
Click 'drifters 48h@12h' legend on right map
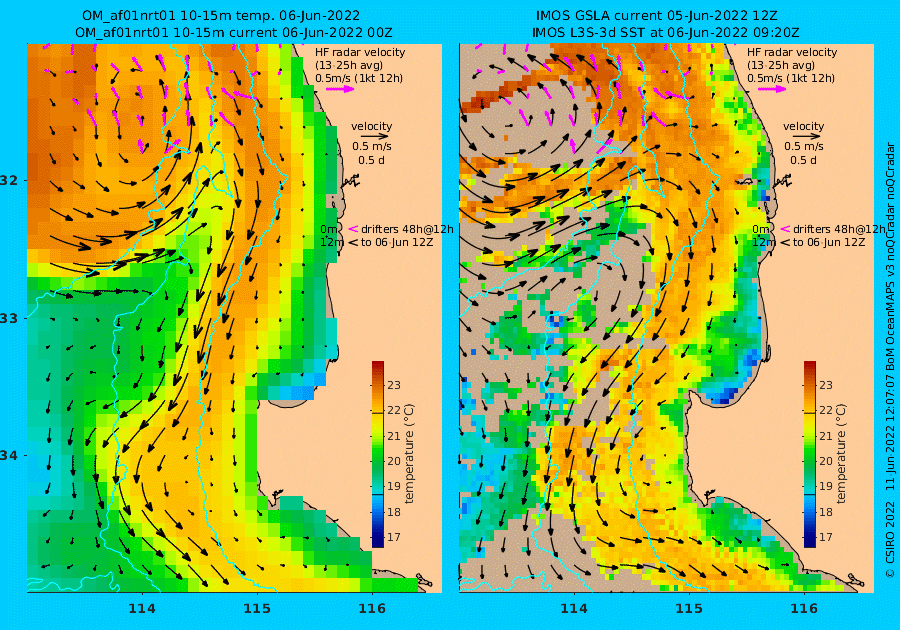click(839, 229)
